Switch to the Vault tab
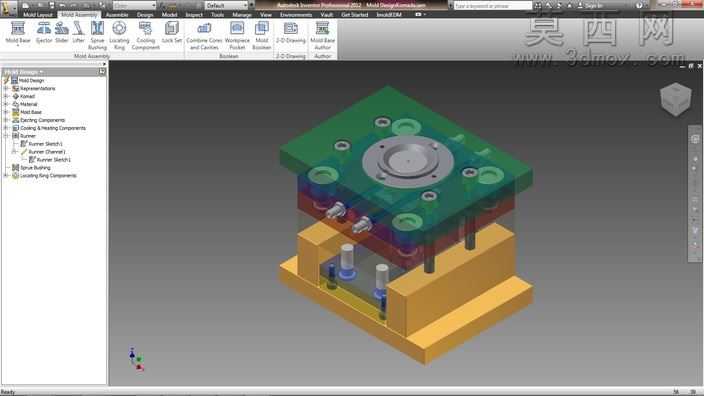 [x=326, y=15]
